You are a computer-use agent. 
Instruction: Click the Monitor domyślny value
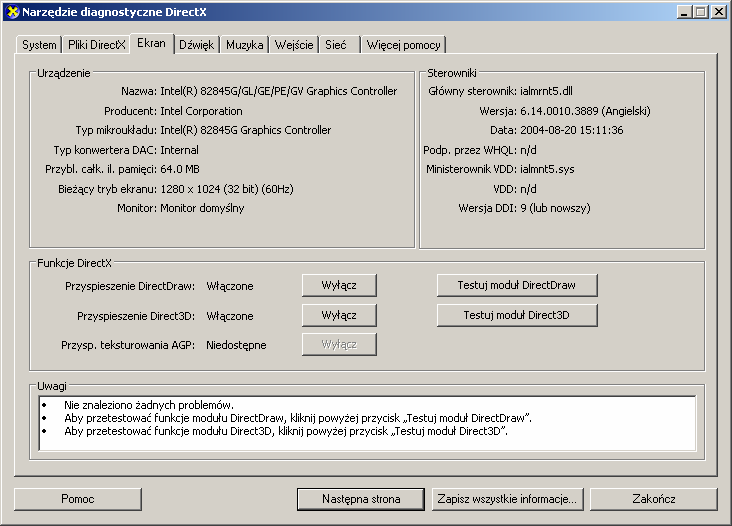tap(202, 208)
